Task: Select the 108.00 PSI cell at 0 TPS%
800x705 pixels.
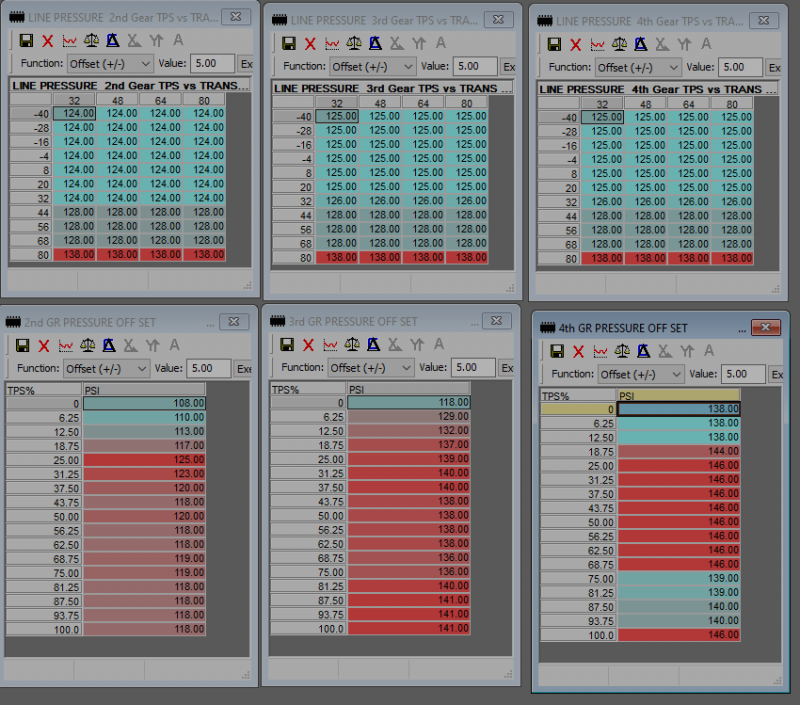Action: [144, 403]
